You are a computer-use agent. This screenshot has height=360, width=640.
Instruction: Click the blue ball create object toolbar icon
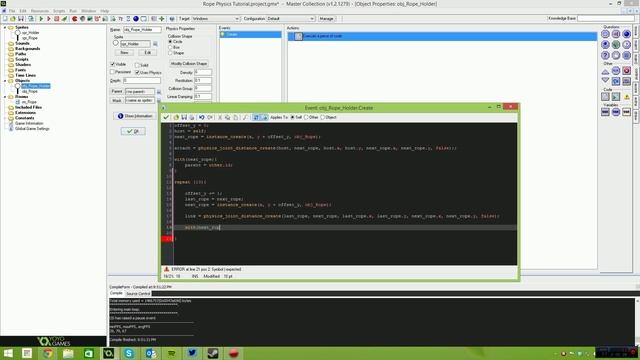pos(136,19)
